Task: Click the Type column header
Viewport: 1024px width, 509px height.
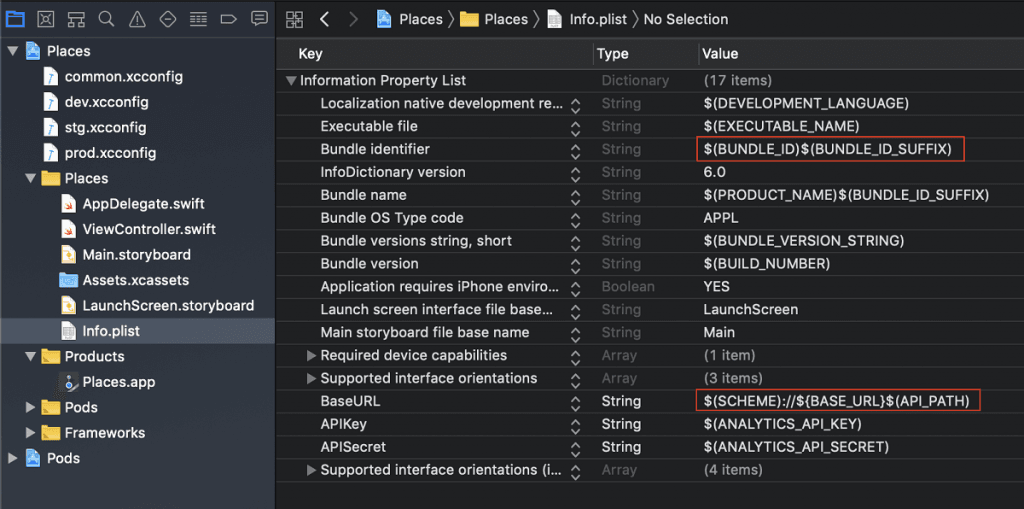Action: 612,54
